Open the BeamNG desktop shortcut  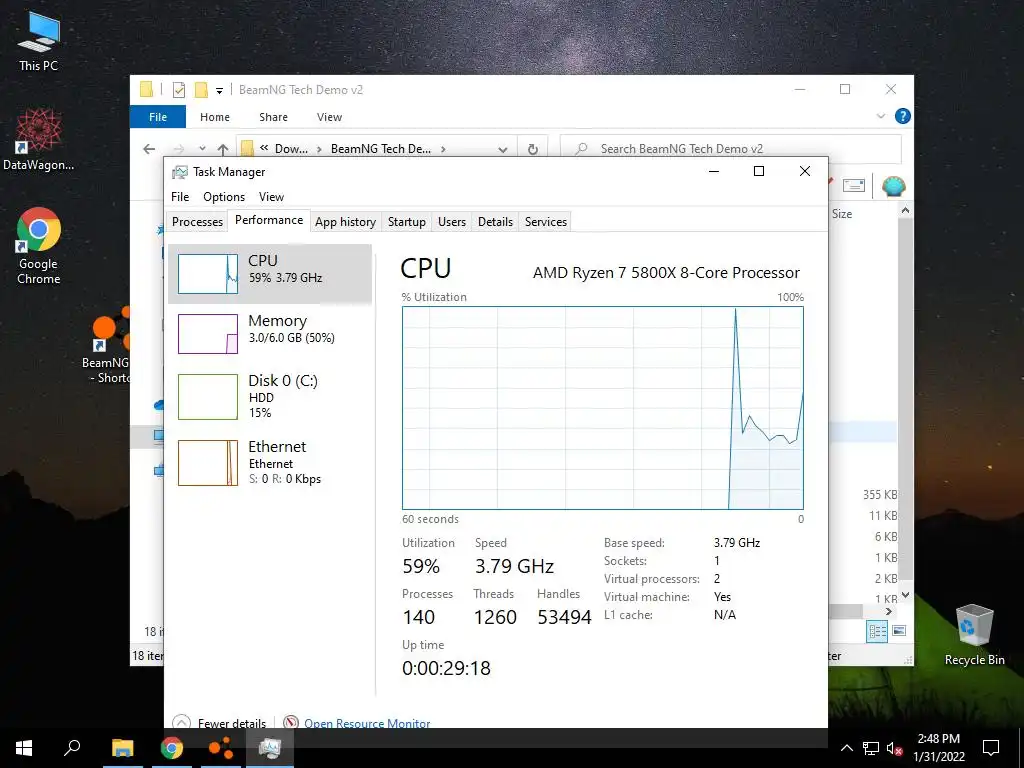(108, 346)
